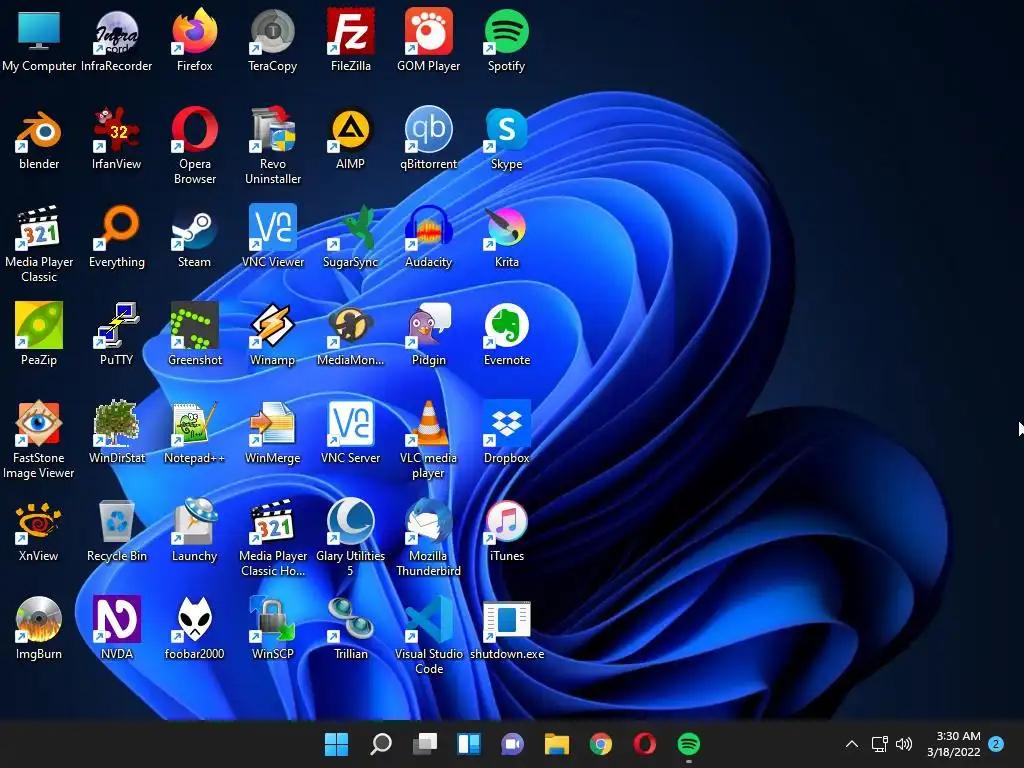1024x768 pixels.
Task: Open taskbar Search magnifier
Action: [381, 744]
